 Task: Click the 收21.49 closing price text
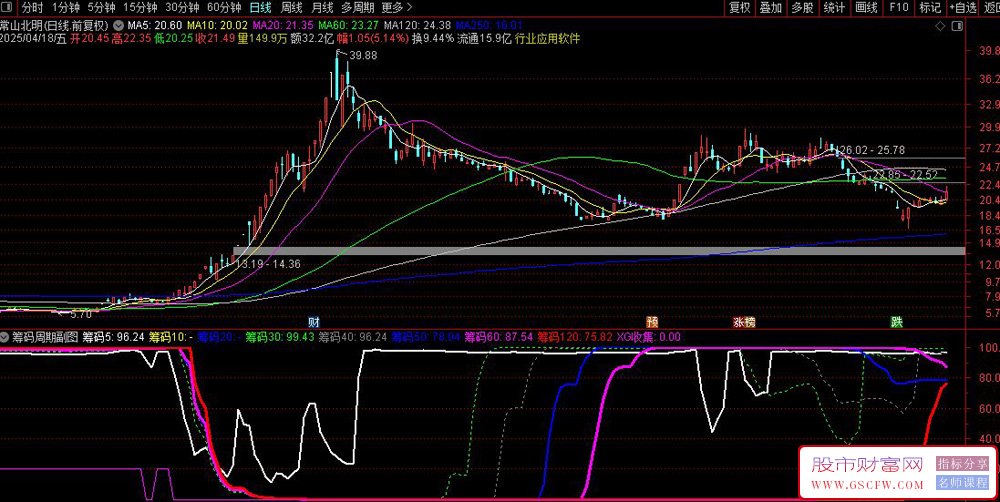tap(216, 38)
